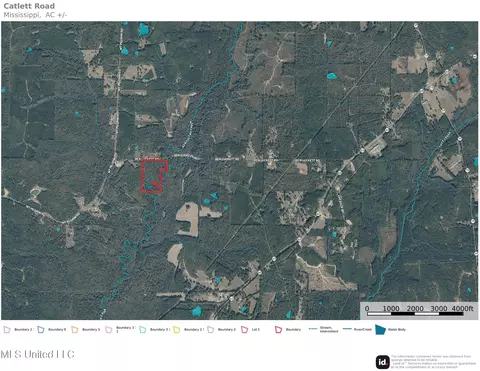Click the 'MLS United LLC' text
The width and height of the screenshot is (480, 371).
point(37,354)
